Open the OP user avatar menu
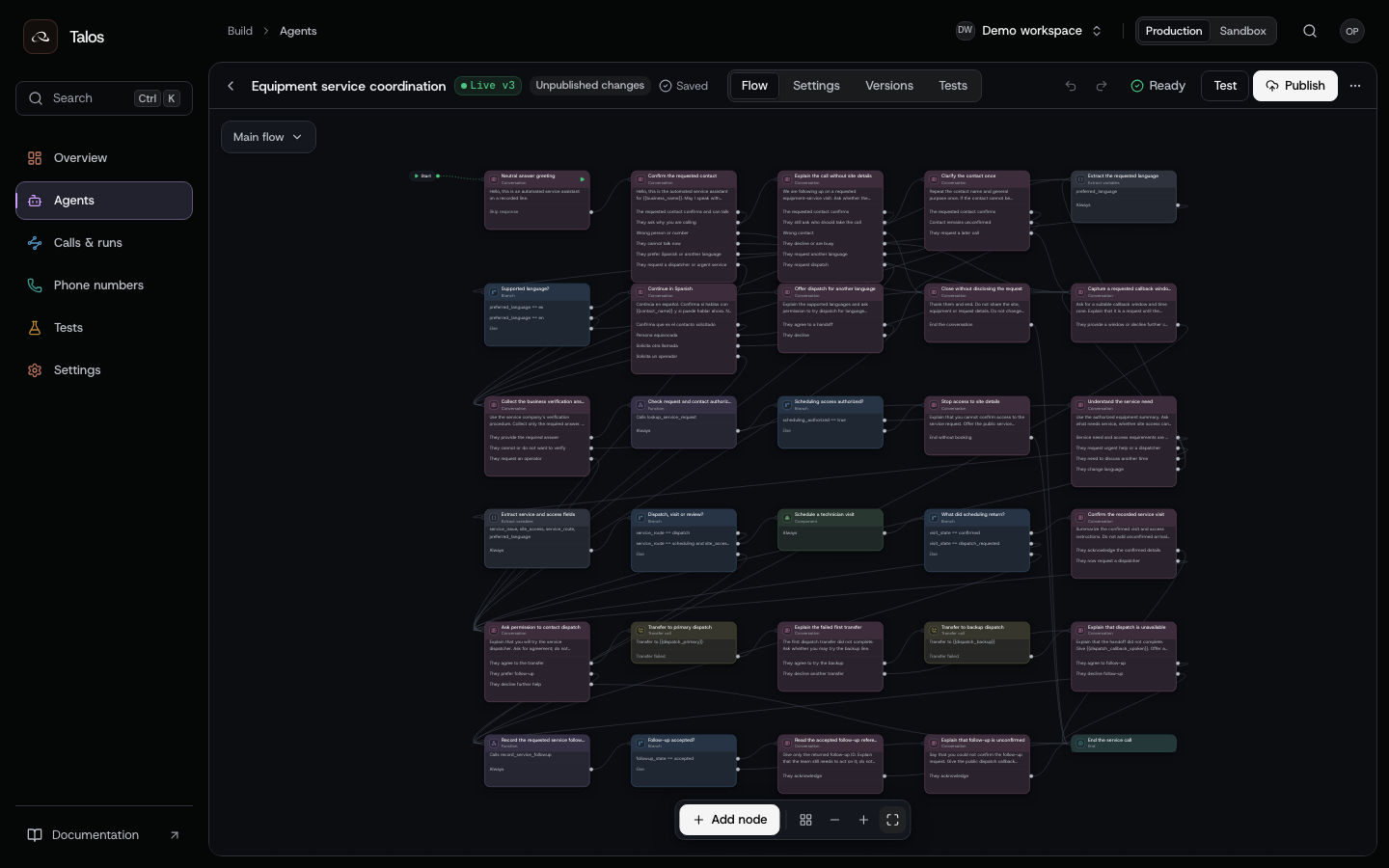This screenshot has width=1389, height=868. 1352,31
